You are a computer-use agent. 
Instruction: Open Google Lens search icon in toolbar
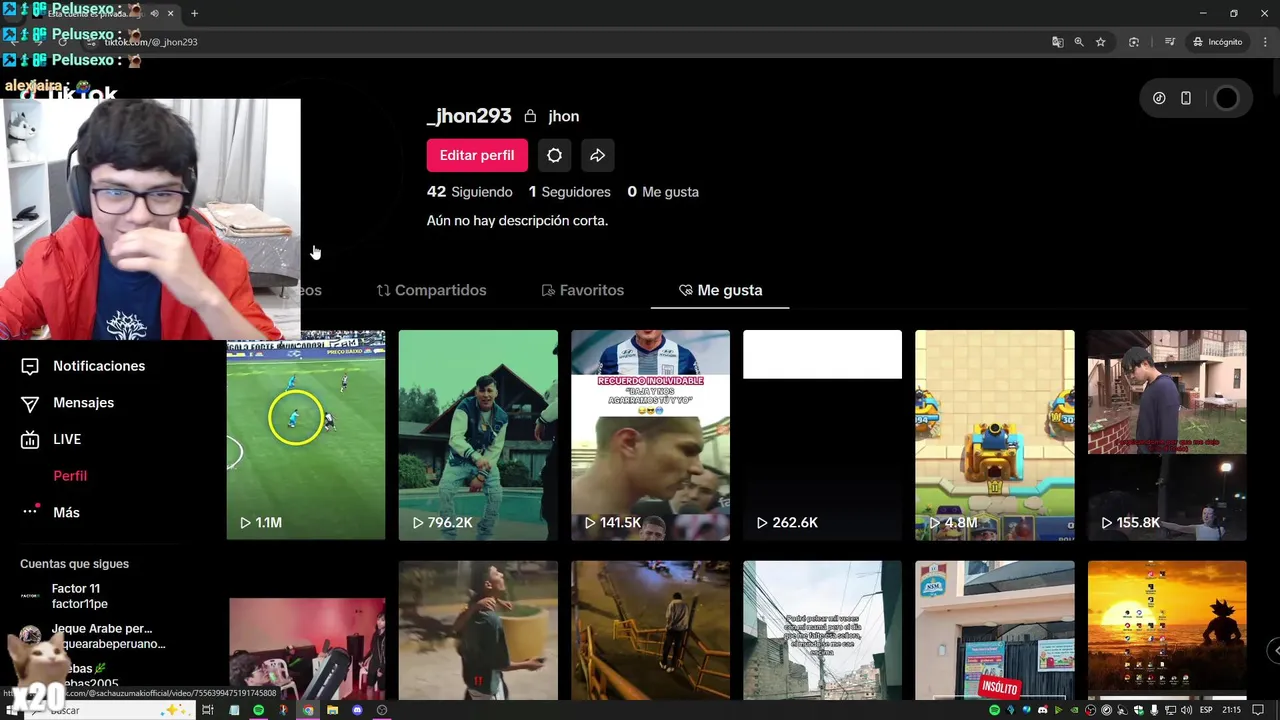tap(1134, 42)
